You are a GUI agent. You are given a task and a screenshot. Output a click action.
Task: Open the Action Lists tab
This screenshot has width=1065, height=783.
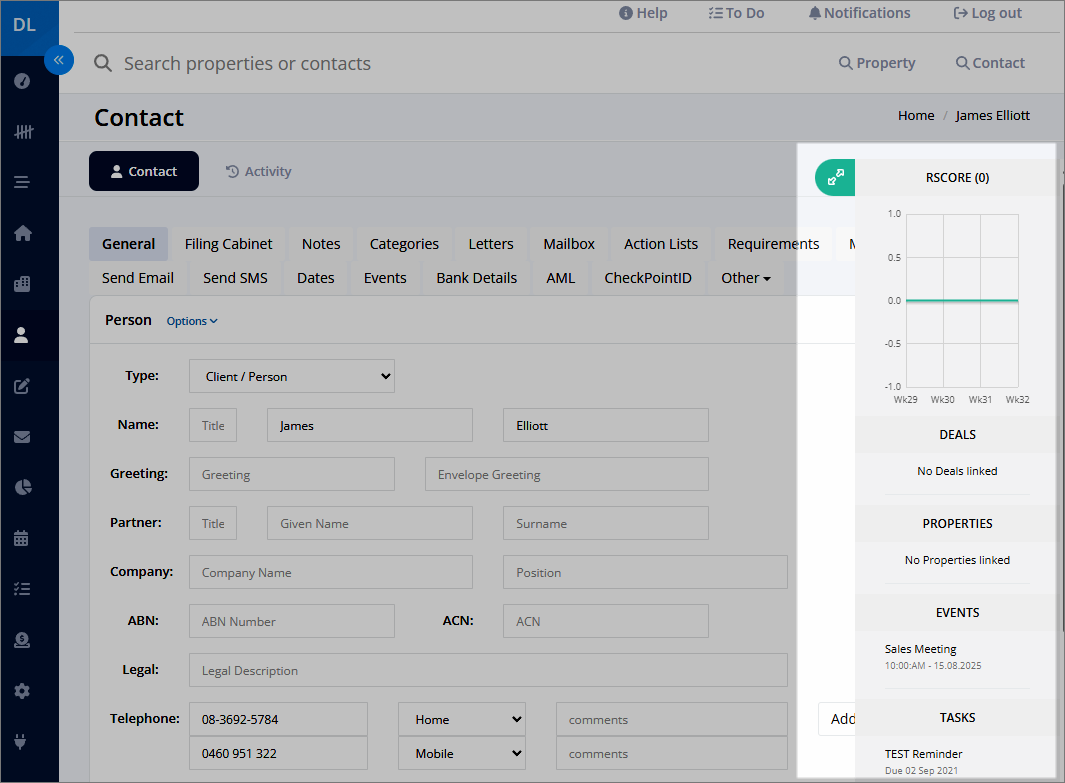click(x=661, y=244)
